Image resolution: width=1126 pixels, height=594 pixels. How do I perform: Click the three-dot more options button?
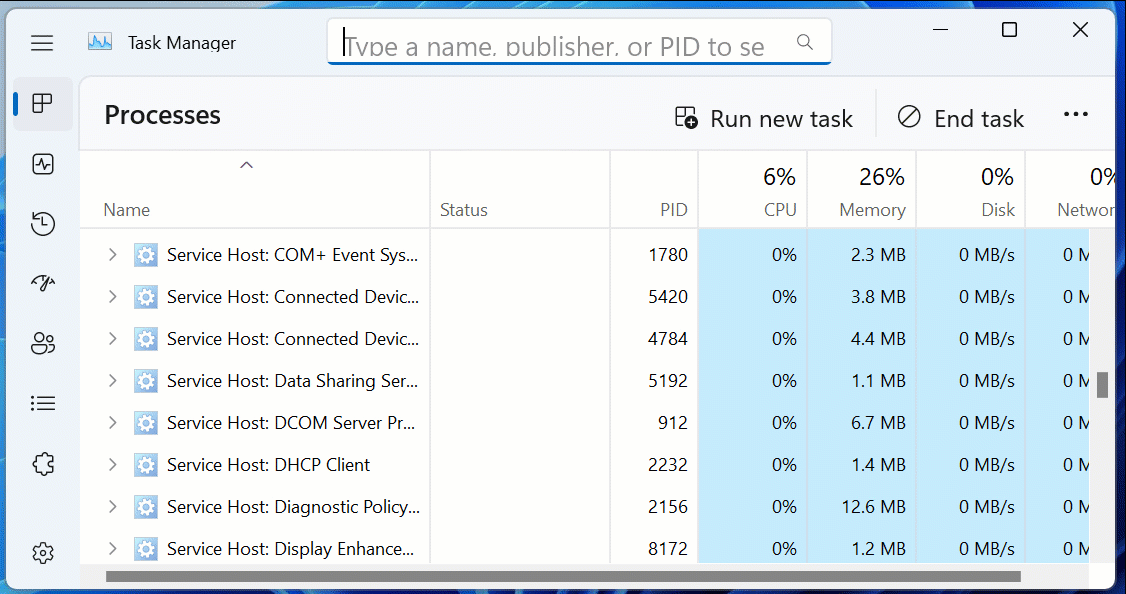[x=1076, y=115]
